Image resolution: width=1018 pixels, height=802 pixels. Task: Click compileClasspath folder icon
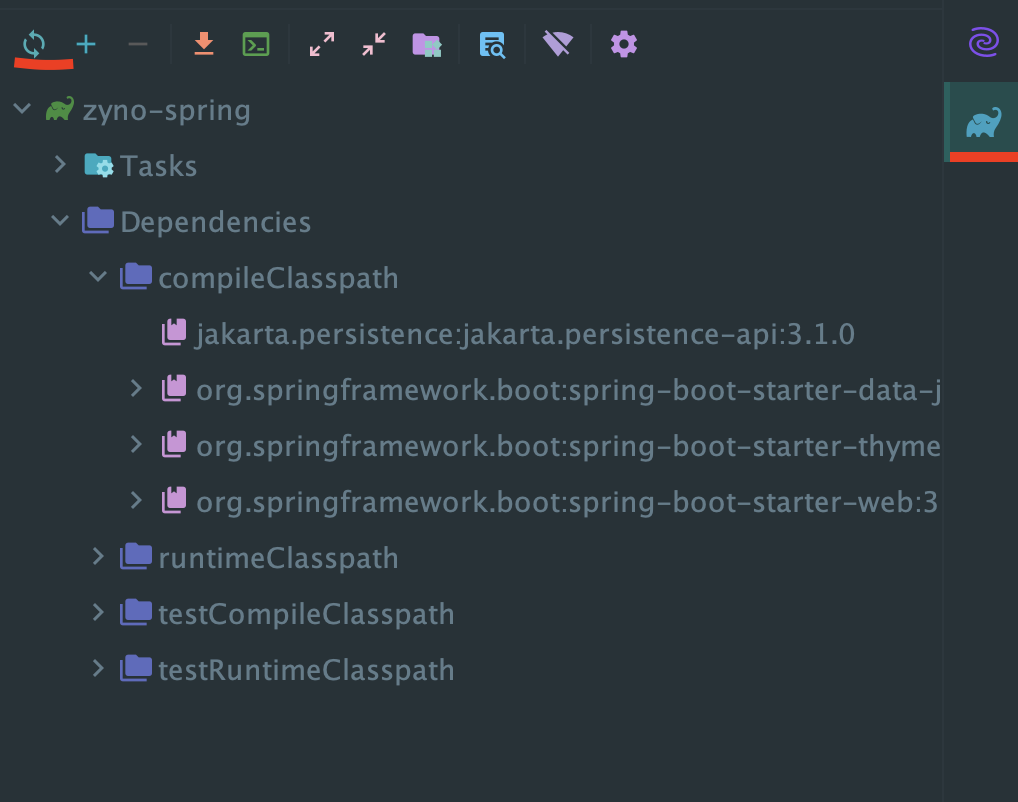(x=136, y=276)
